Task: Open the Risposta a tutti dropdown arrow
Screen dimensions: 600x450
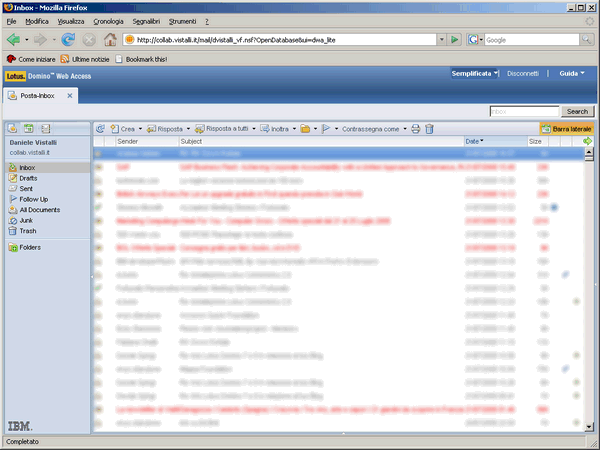Action: click(x=254, y=129)
